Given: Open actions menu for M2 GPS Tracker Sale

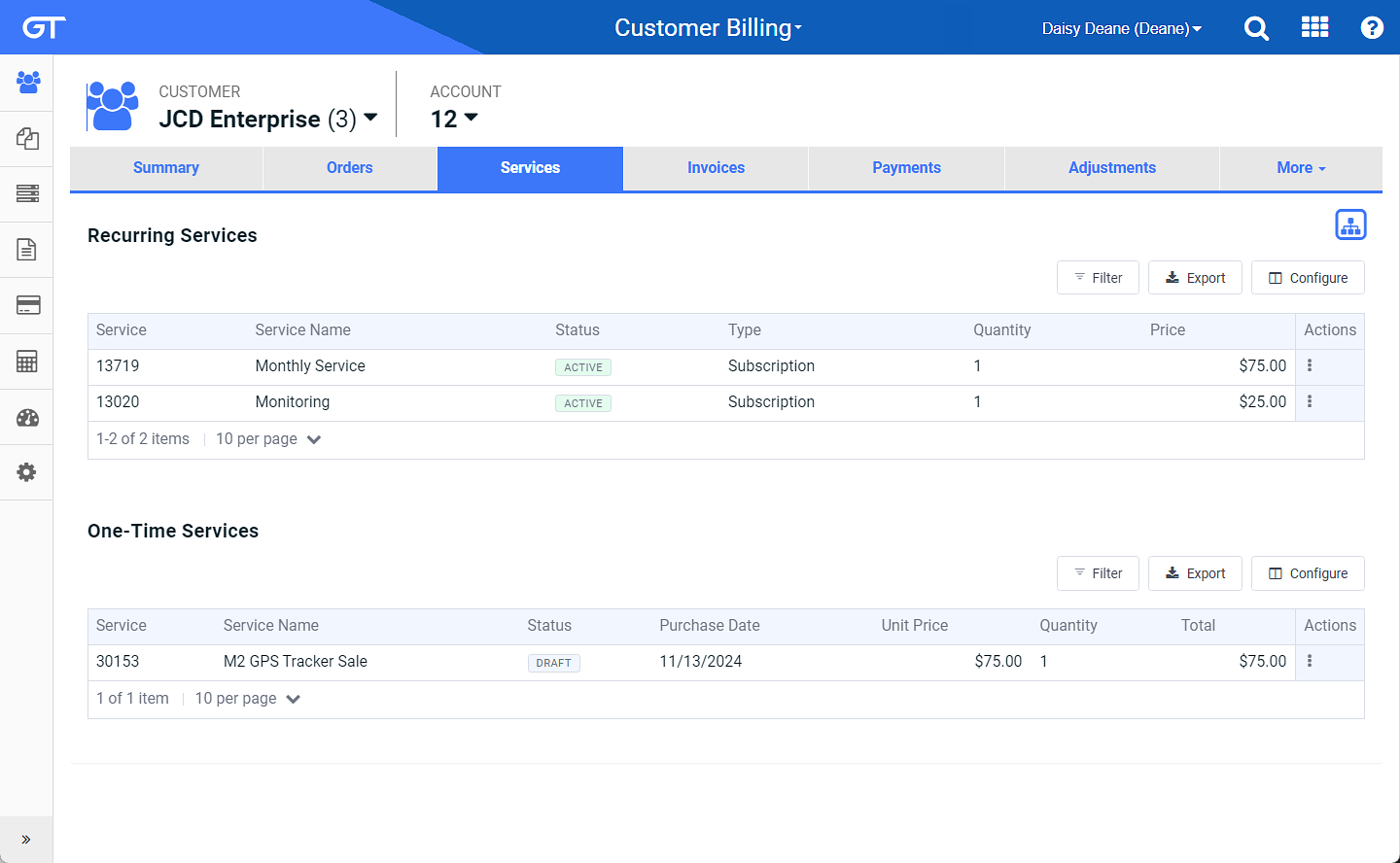Looking at the screenshot, I should [1310, 661].
